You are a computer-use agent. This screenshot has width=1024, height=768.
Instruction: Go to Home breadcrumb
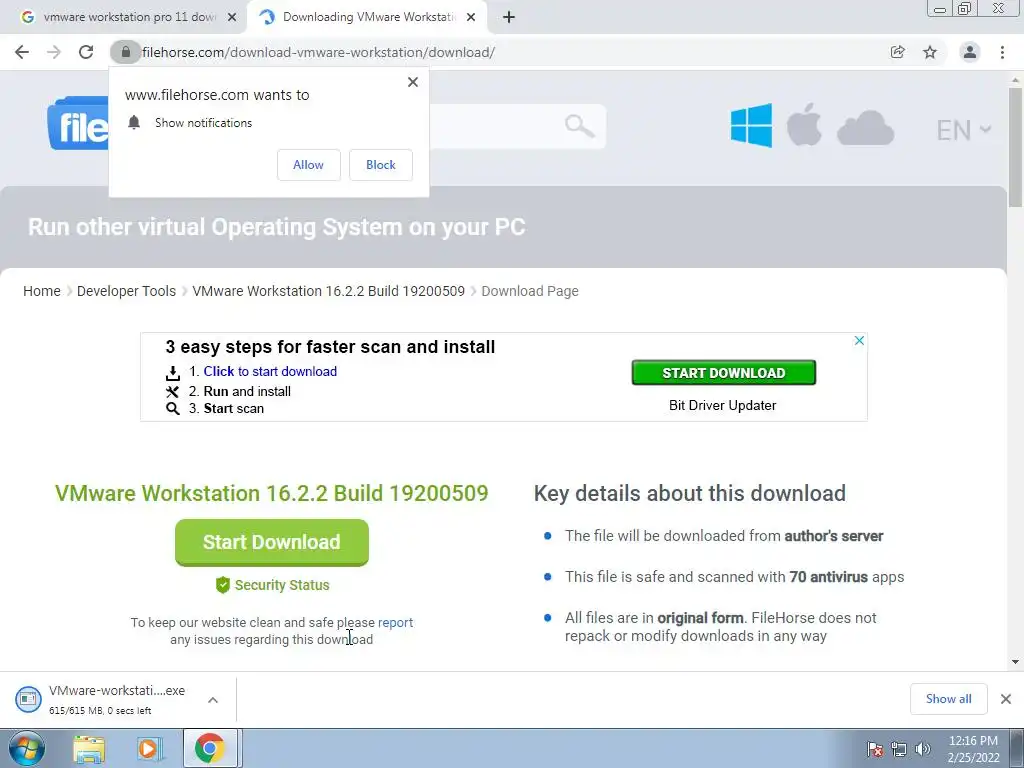click(x=42, y=291)
